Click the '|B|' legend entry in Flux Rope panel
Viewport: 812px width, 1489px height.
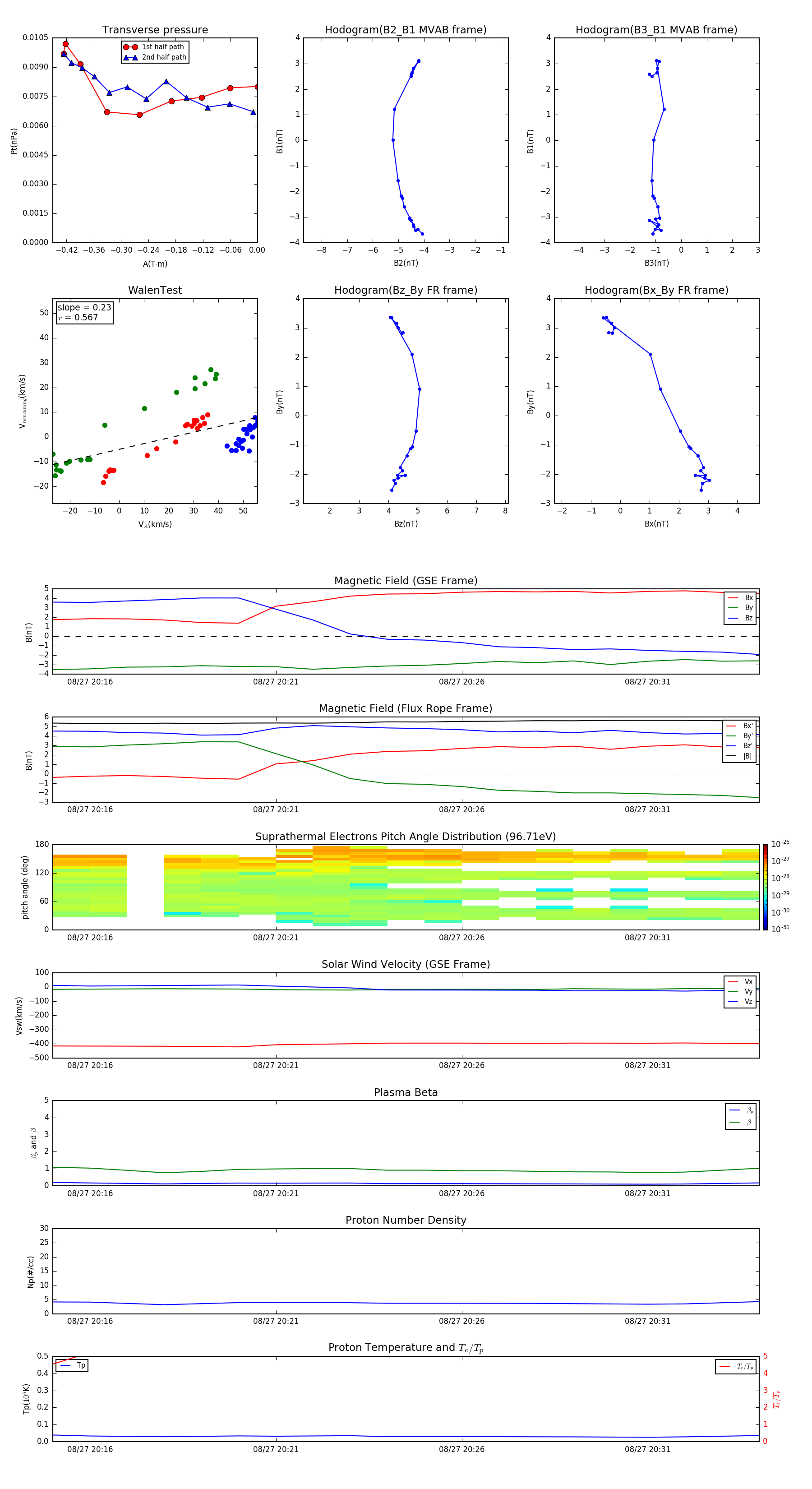coord(740,756)
